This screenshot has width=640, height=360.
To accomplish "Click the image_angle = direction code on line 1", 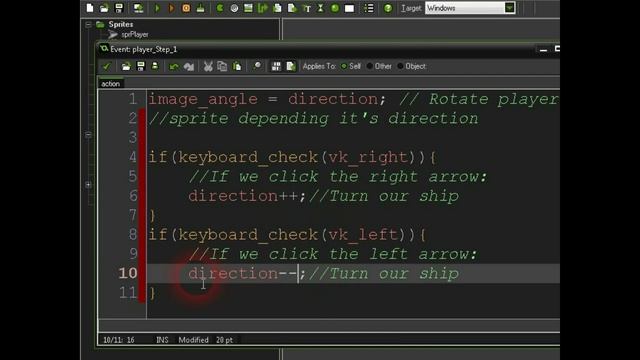I will point(267,99).
